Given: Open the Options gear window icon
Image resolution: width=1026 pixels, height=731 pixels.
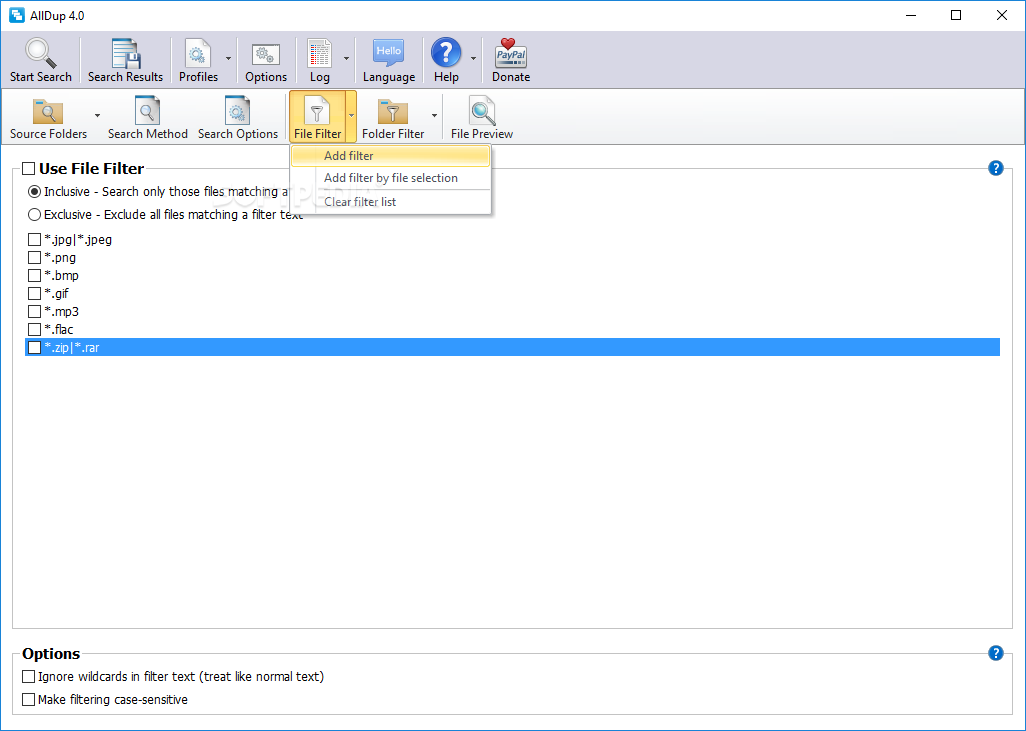Looking at the screenshot, I should click(266, 54).
